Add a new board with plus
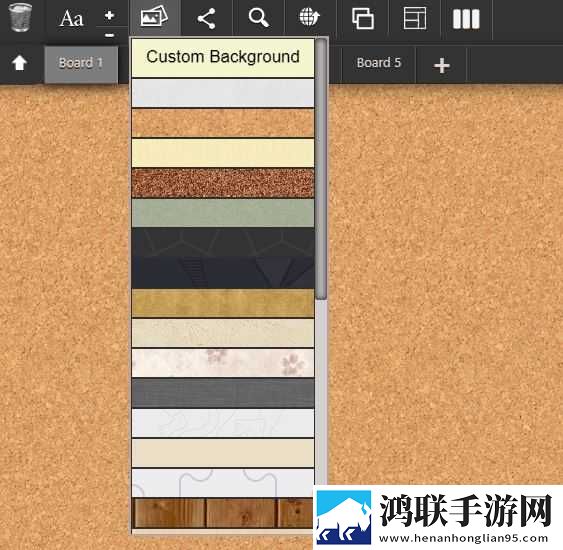 click(442, 66)
